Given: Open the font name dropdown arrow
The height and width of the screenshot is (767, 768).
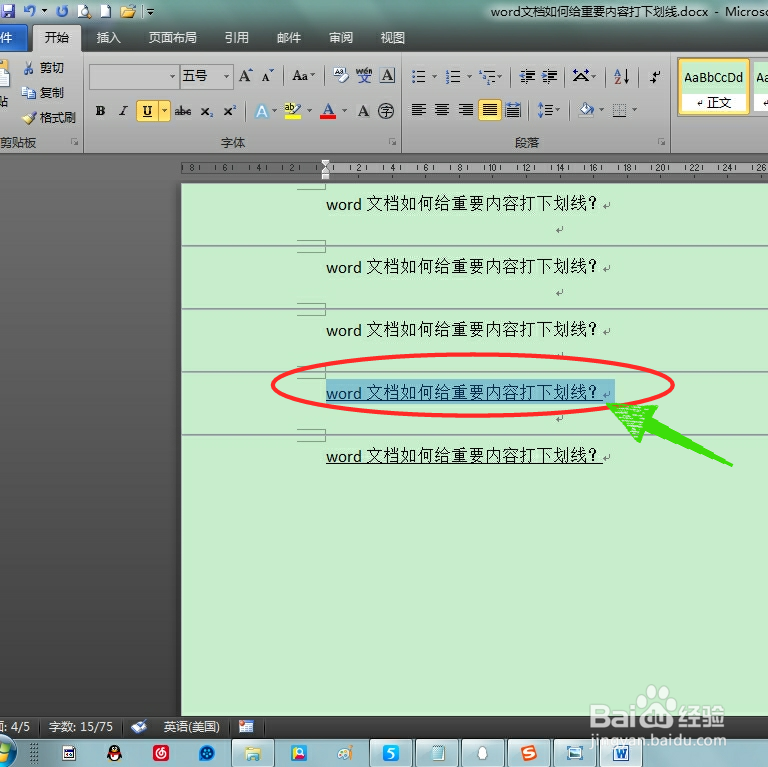Looking at the screenshot, I should (172, 76).
